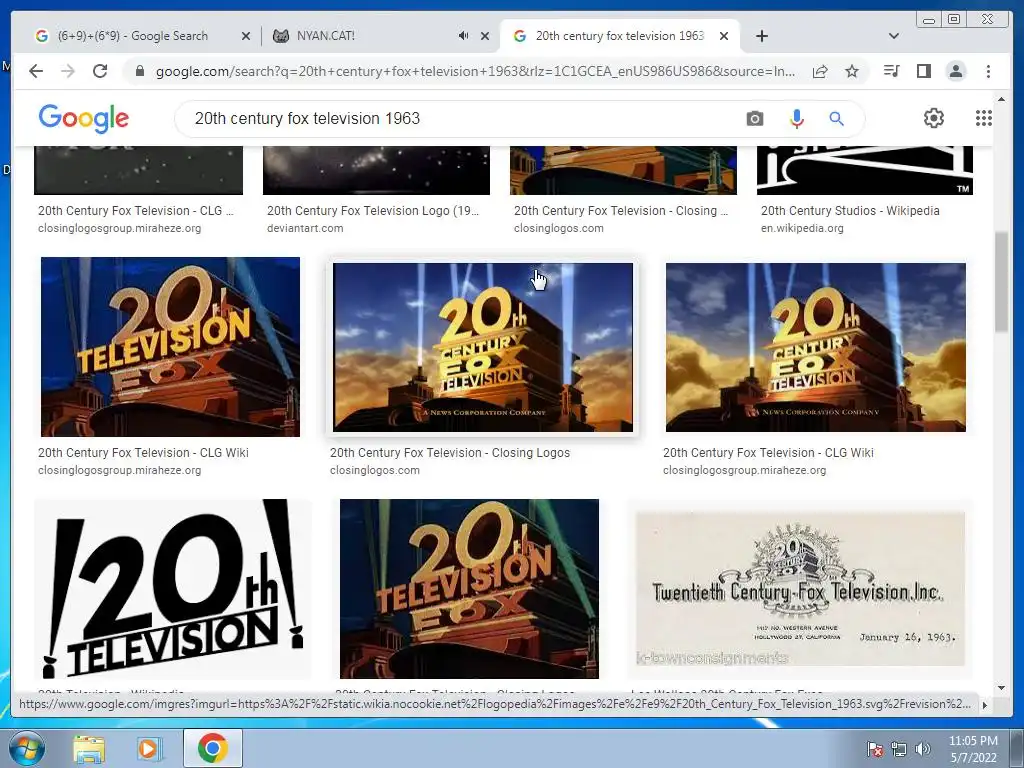Switch to (6+9)+(6*9) Google Search tab

click(143, 36)
